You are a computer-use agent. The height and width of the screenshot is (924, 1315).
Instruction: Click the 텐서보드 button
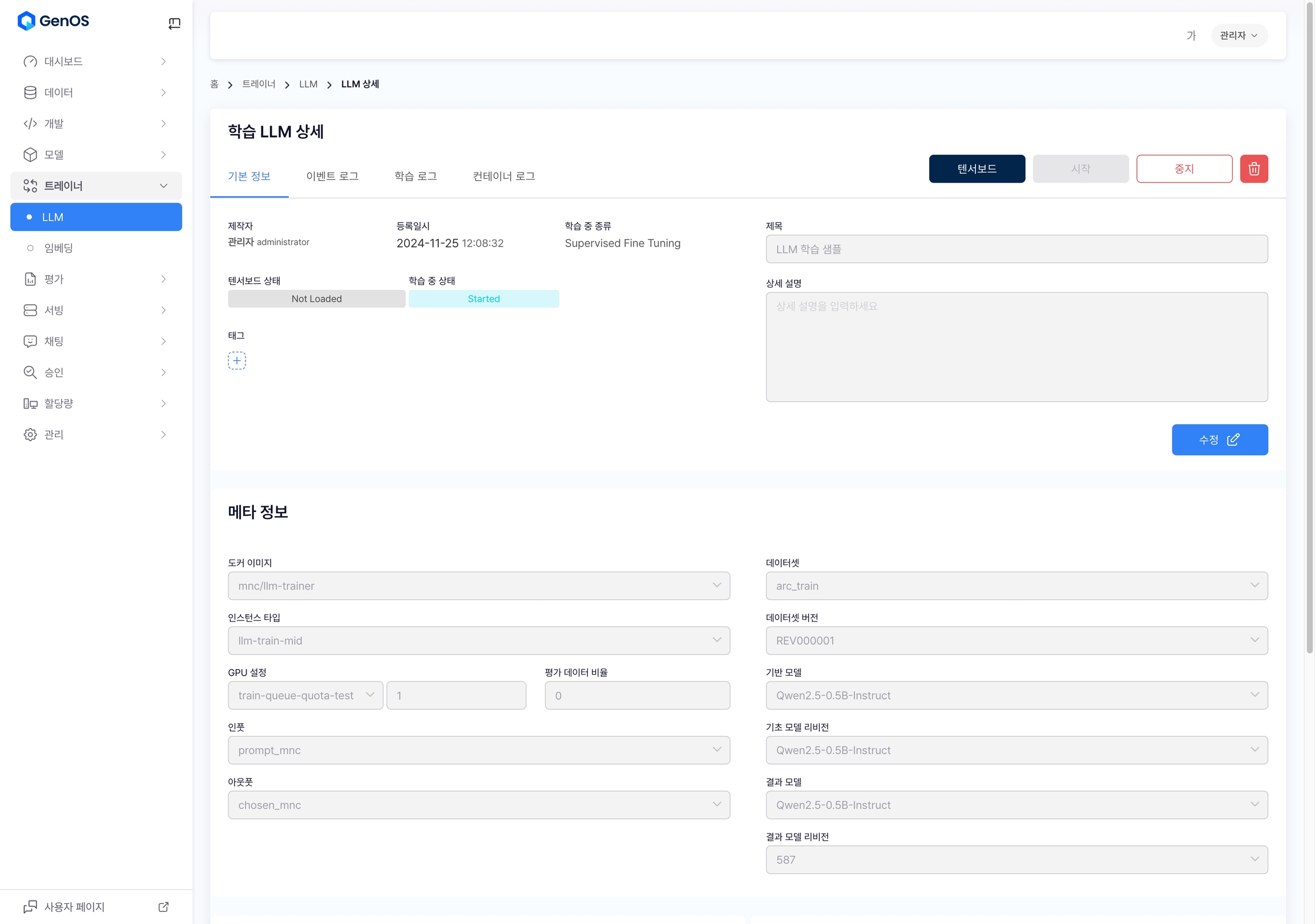977,169
